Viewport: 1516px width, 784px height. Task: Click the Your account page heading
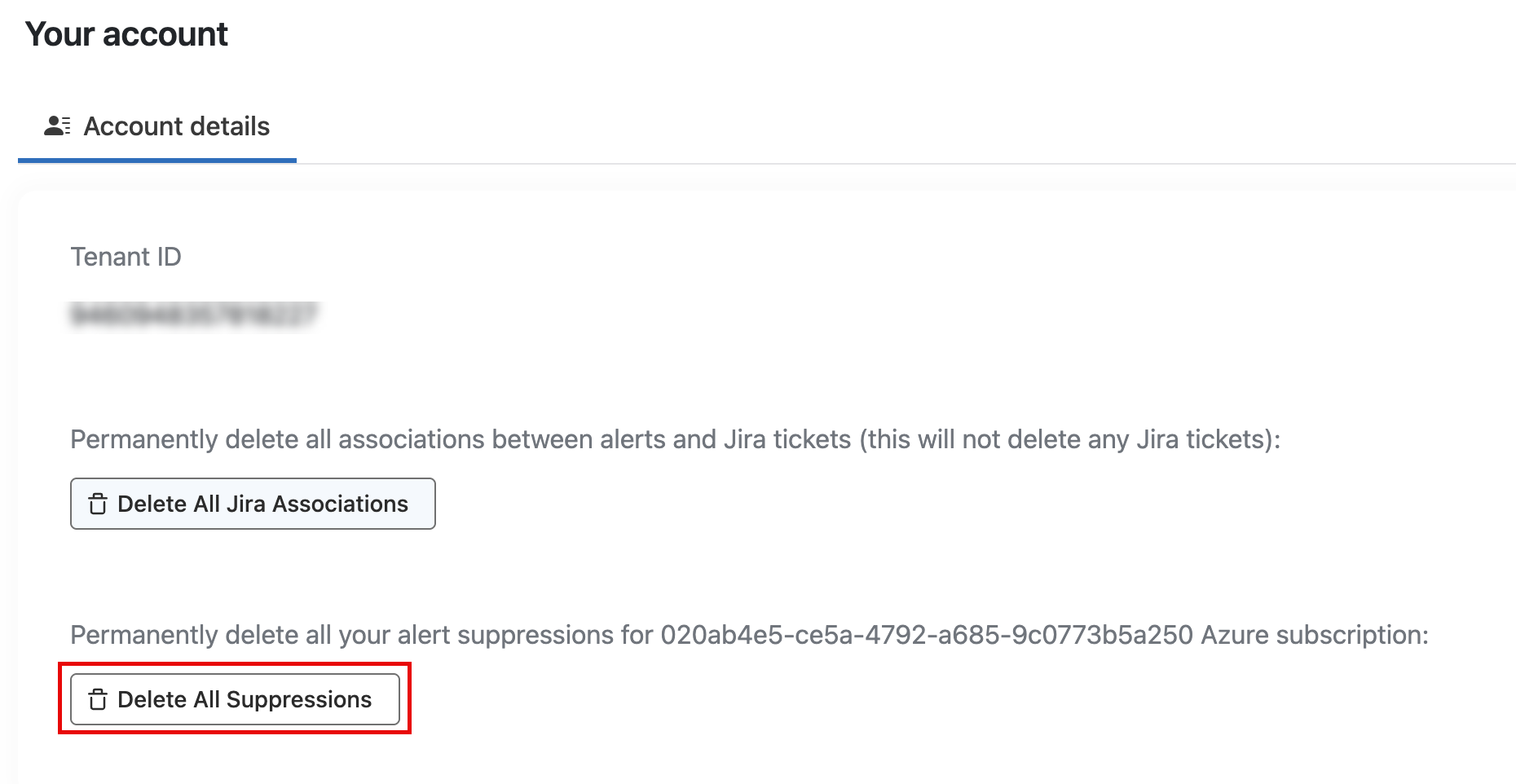click(x=127, y=34)
